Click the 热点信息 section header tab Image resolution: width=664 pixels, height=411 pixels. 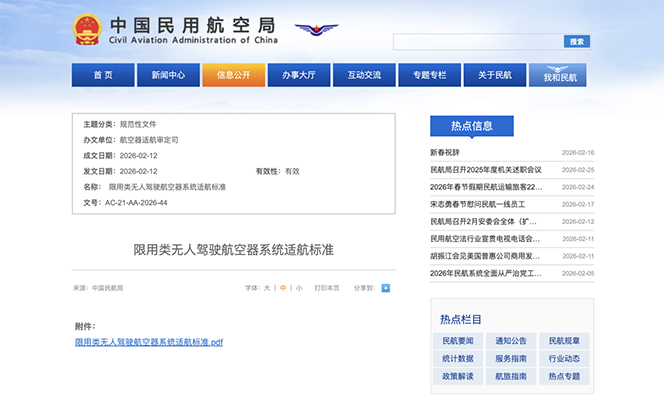pos(472,126)
